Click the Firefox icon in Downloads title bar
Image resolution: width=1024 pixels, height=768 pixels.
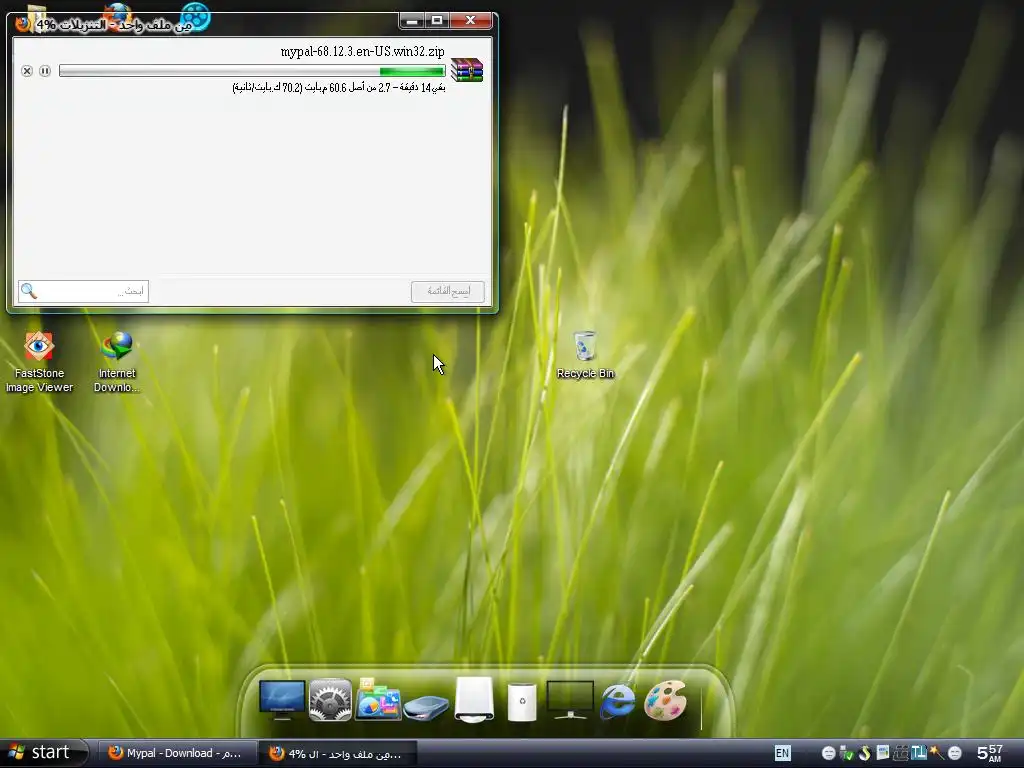pyautogui.click(x=23, y=24)
